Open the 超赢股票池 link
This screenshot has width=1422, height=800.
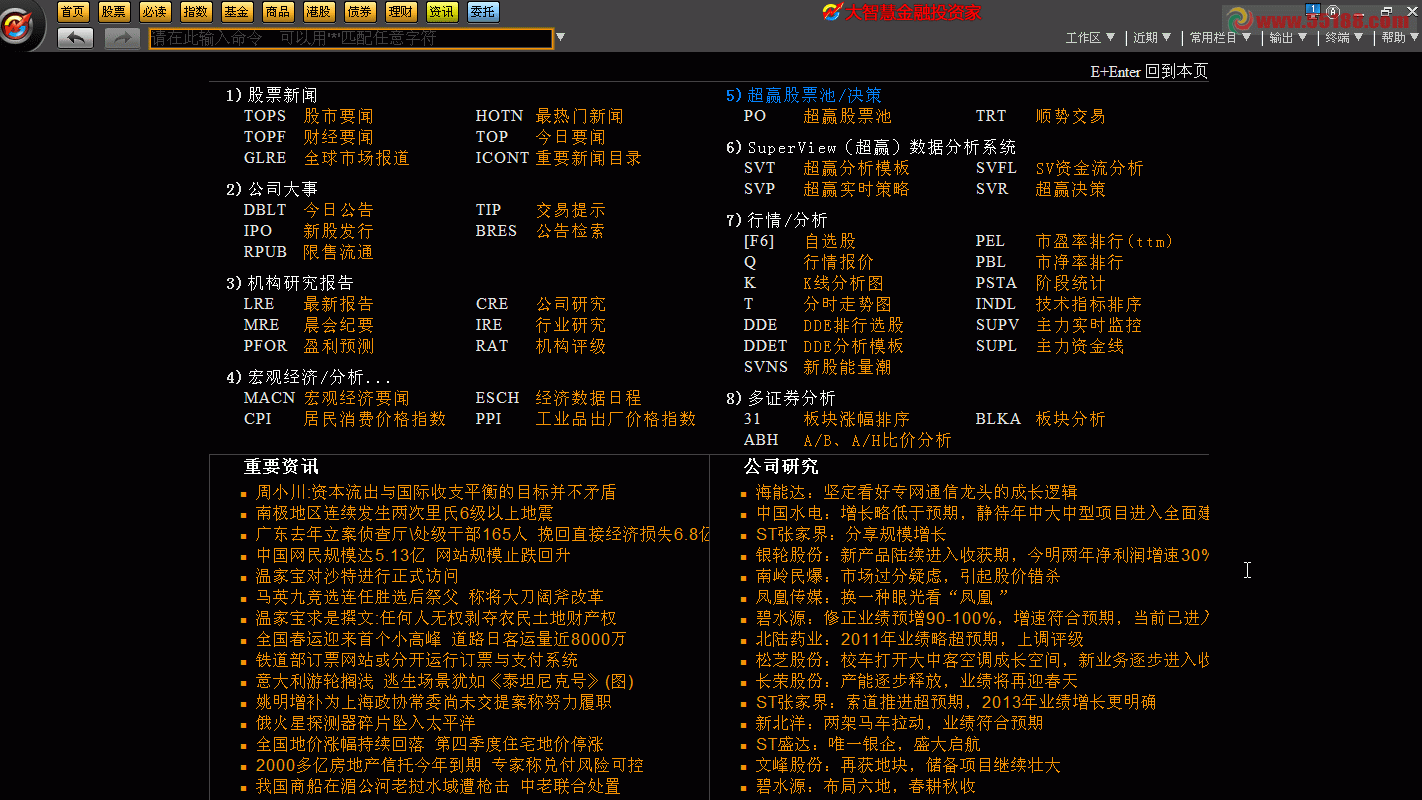(x=848, y=116)
